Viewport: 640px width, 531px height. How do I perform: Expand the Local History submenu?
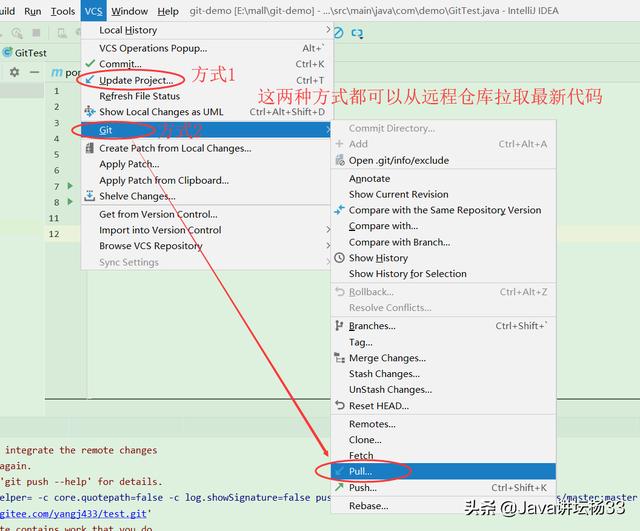(x=207, y=30)
